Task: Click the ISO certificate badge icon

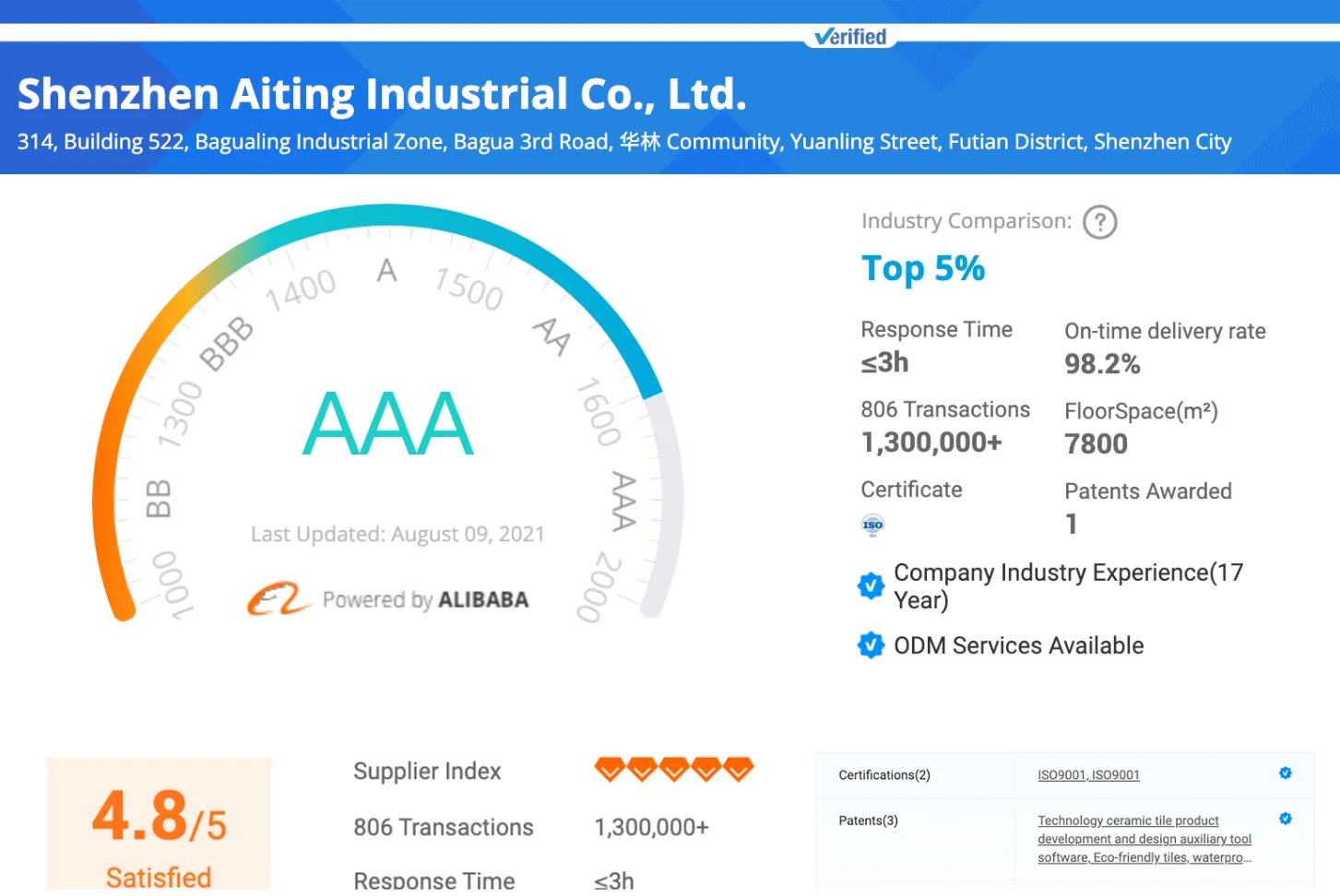Action: click(872, 525)
